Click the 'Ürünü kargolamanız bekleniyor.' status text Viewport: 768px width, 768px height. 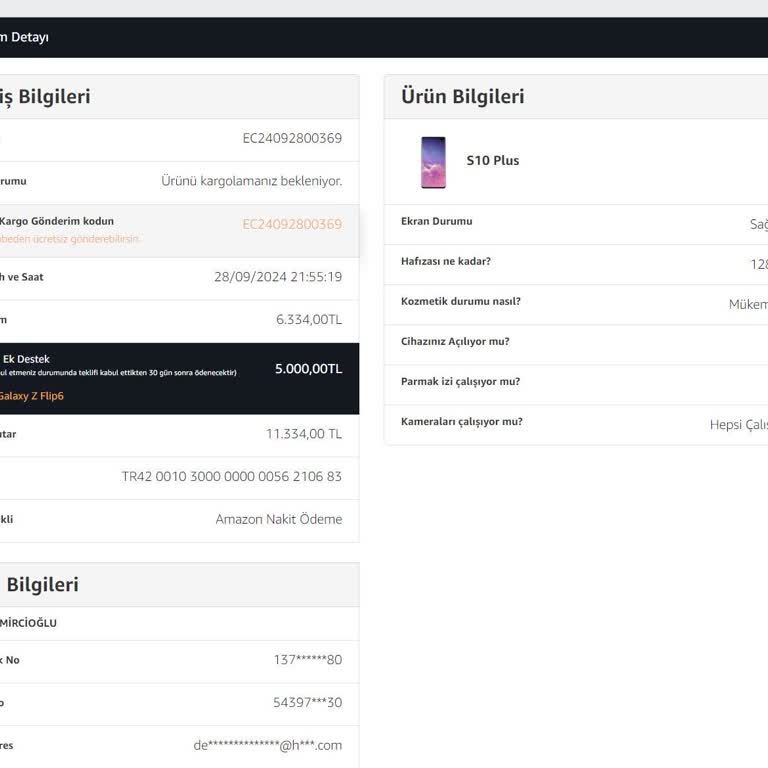(252, 181)
